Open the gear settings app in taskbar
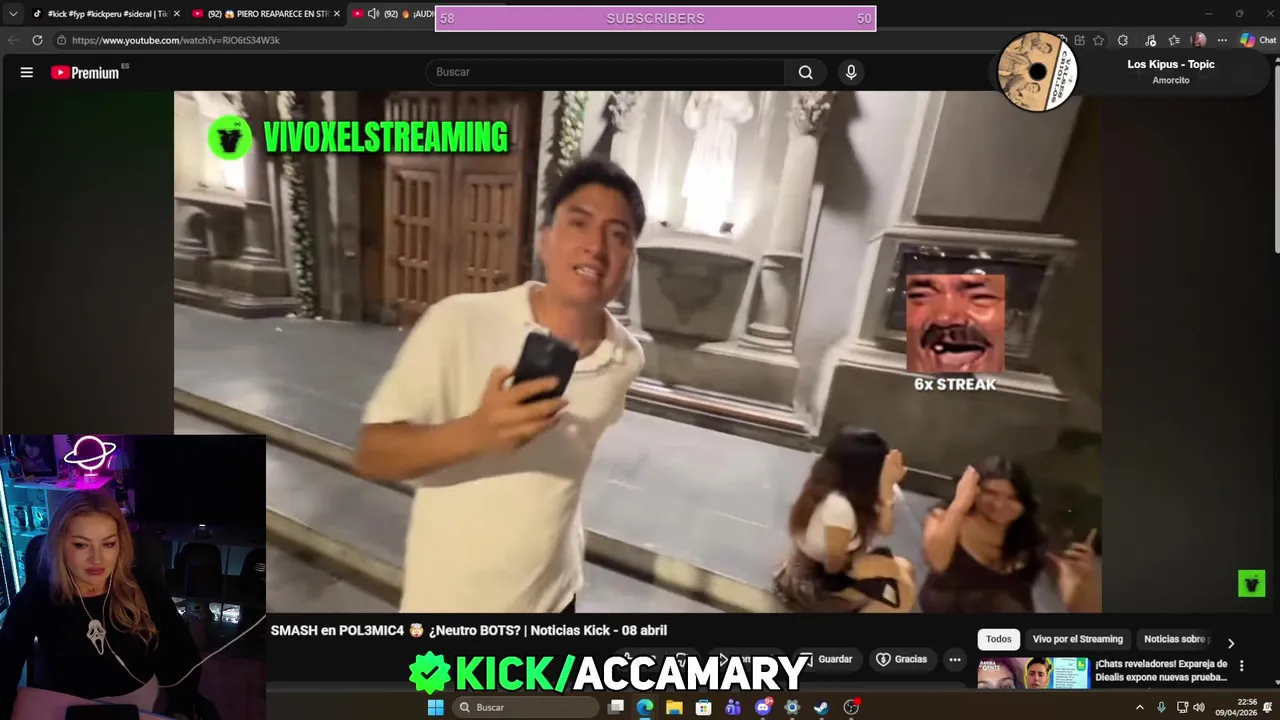Viewport: 1280px width, 720px height. click(x=792, y=707)
